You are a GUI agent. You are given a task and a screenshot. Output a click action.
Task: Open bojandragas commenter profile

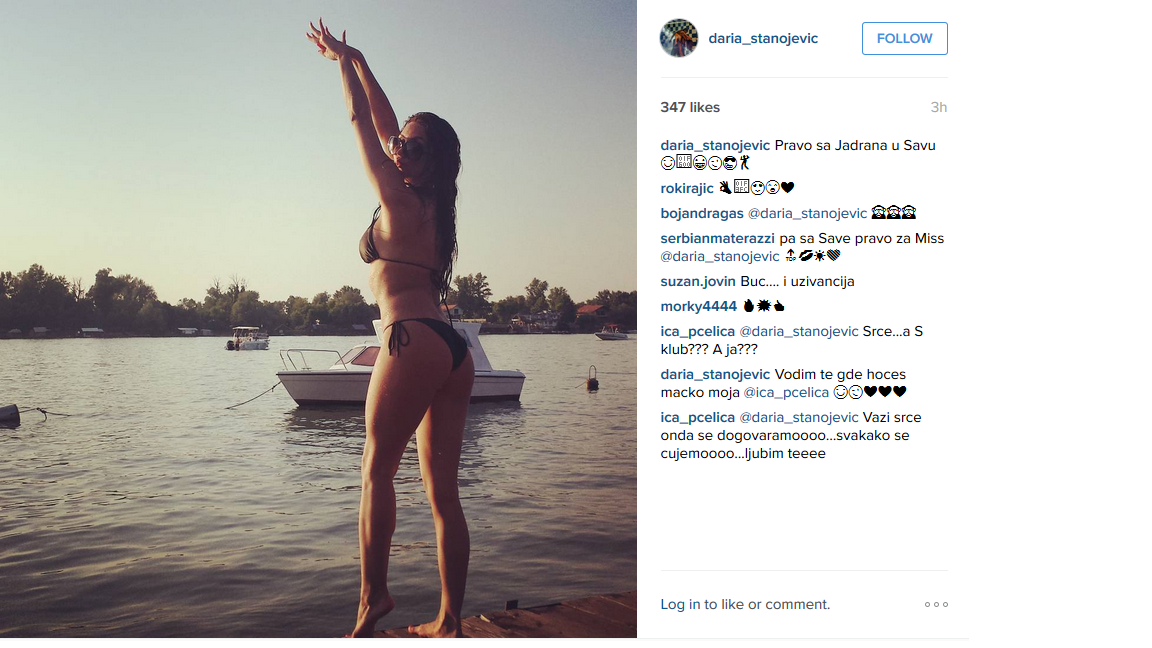(x=702, y=213)
